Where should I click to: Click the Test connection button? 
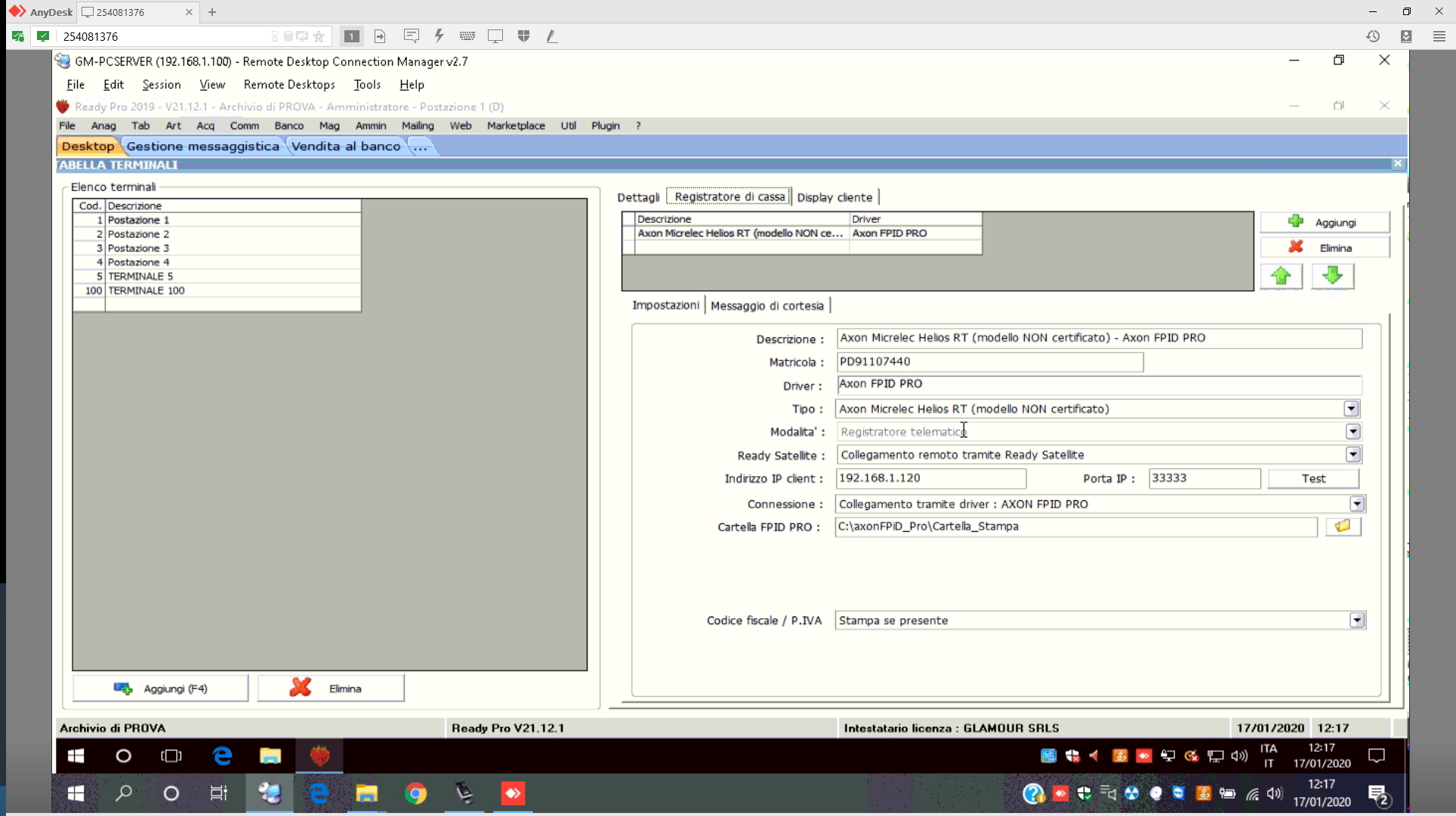(x=1313, y=478)
